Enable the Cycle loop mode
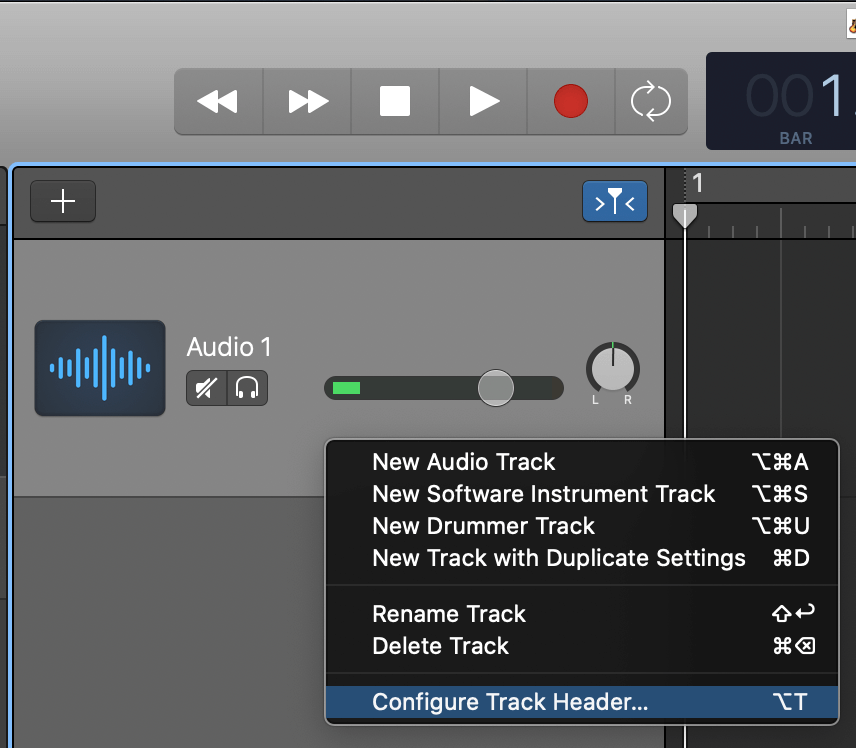 pos(651,100)
